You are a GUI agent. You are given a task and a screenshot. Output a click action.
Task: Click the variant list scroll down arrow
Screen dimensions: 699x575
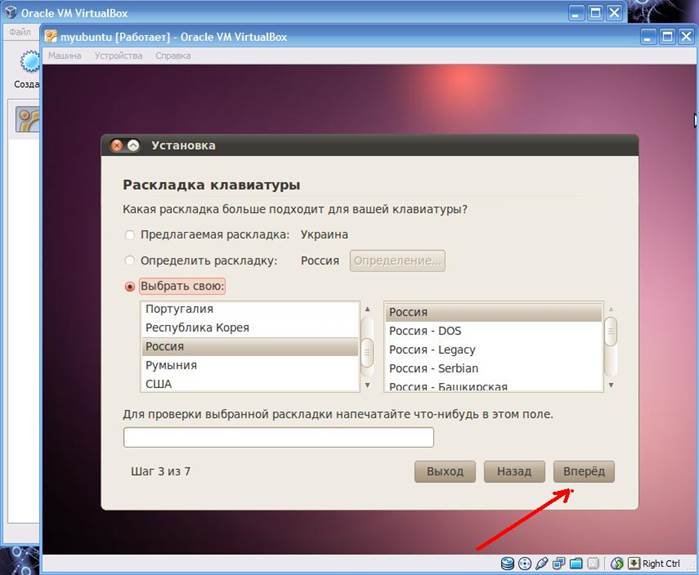click(x=611, y=385)
